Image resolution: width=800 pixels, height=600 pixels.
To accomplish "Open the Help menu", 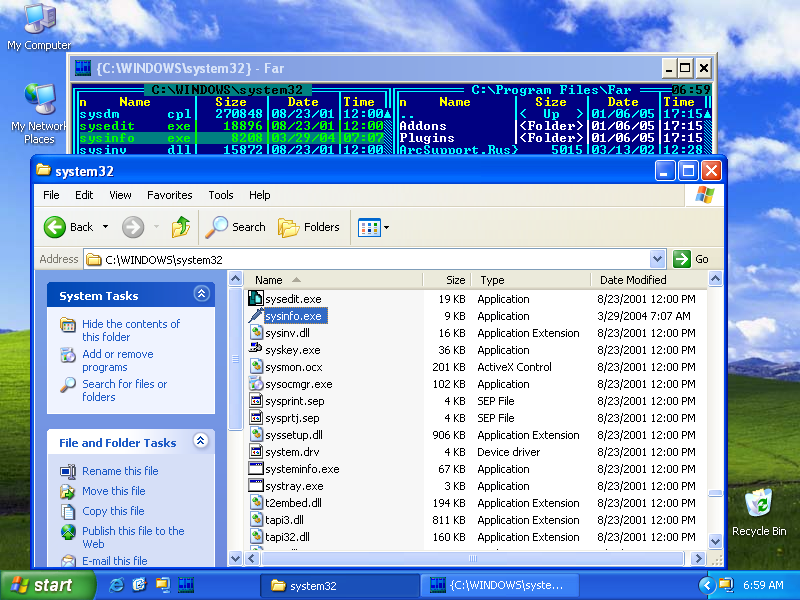I will (x=259, y=195).
